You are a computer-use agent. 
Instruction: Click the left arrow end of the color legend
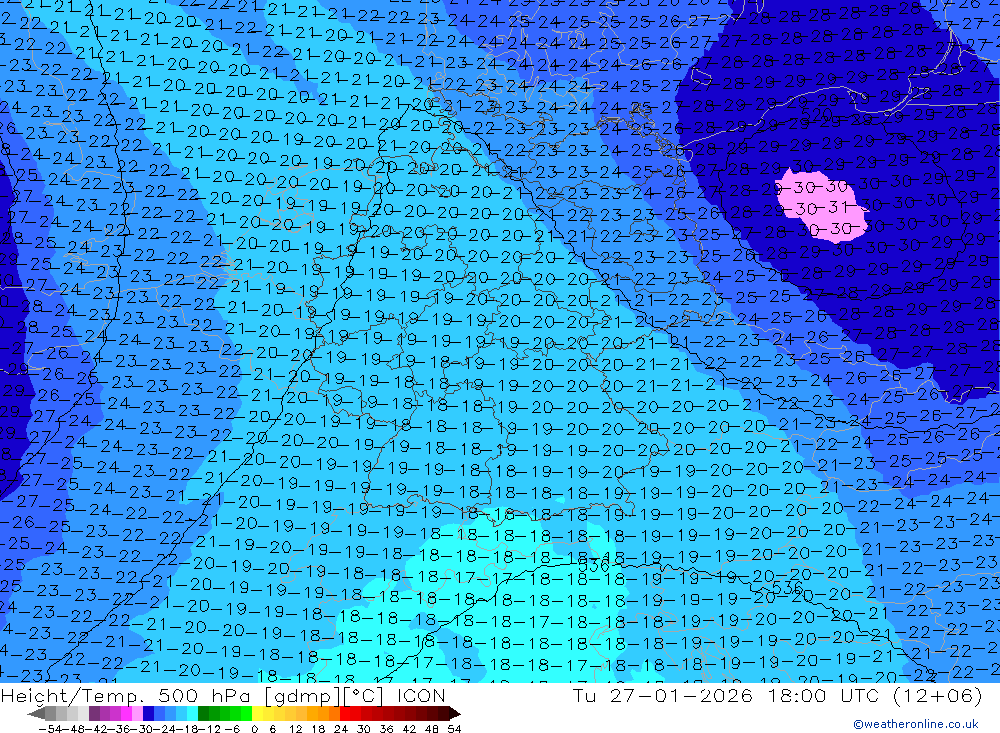[36, 714]
